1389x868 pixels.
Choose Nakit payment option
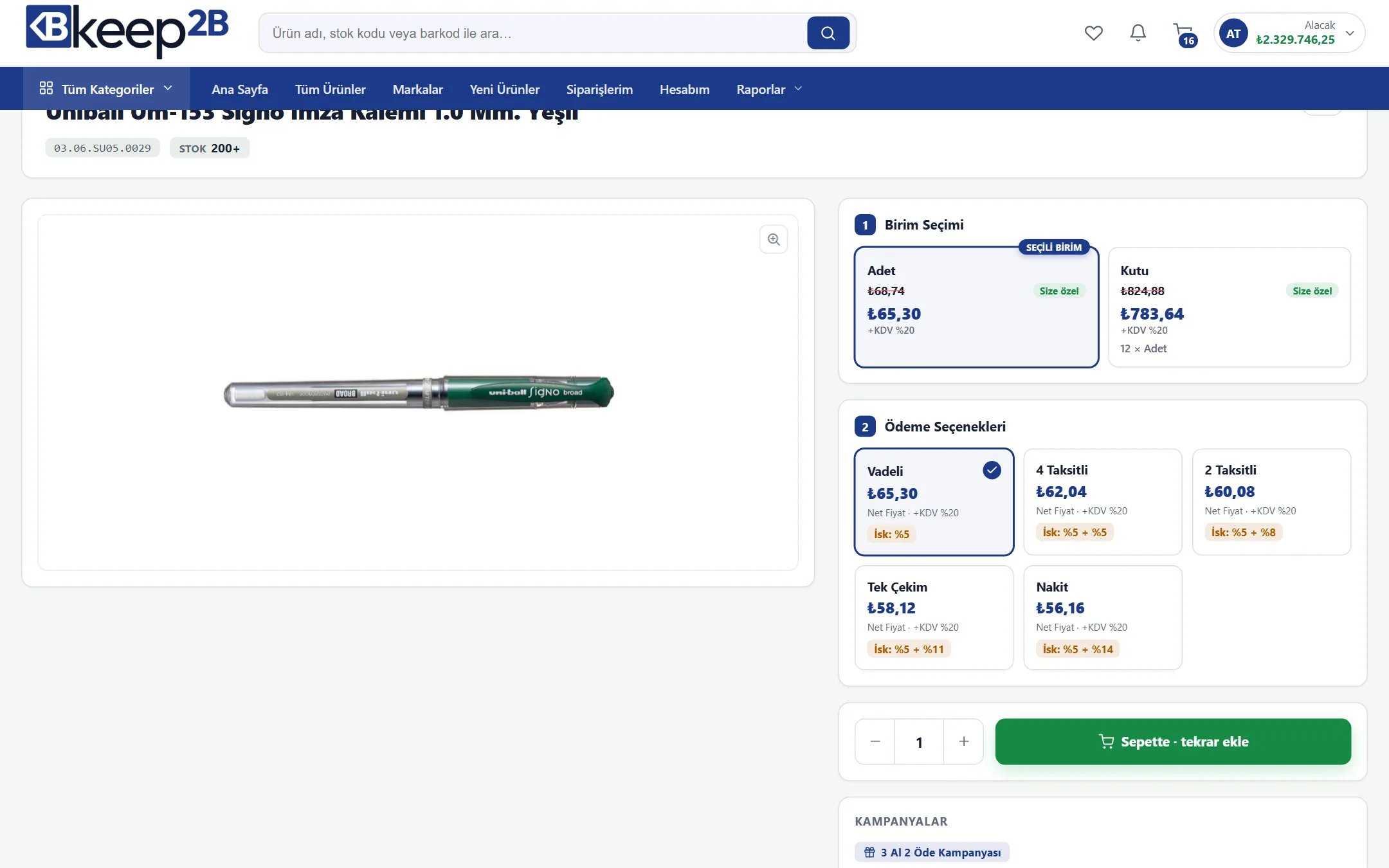pos(1102,617)
